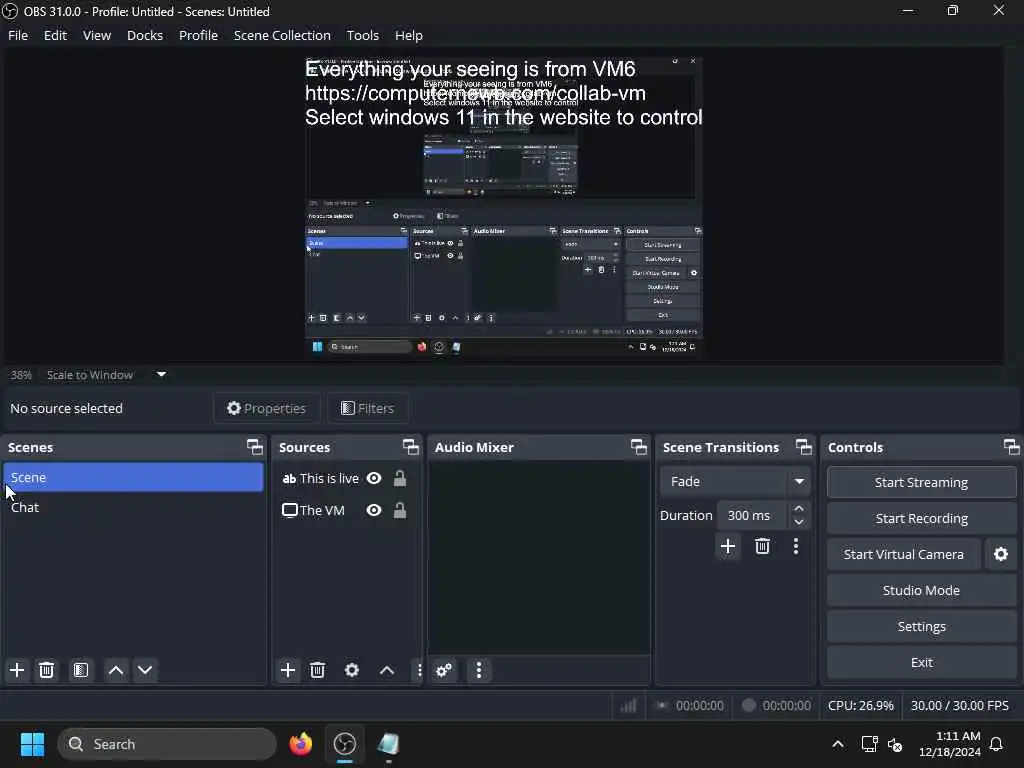Move scene down with arrow icon
Viewport: 1024px width, 768px height.
pos(145,670)
